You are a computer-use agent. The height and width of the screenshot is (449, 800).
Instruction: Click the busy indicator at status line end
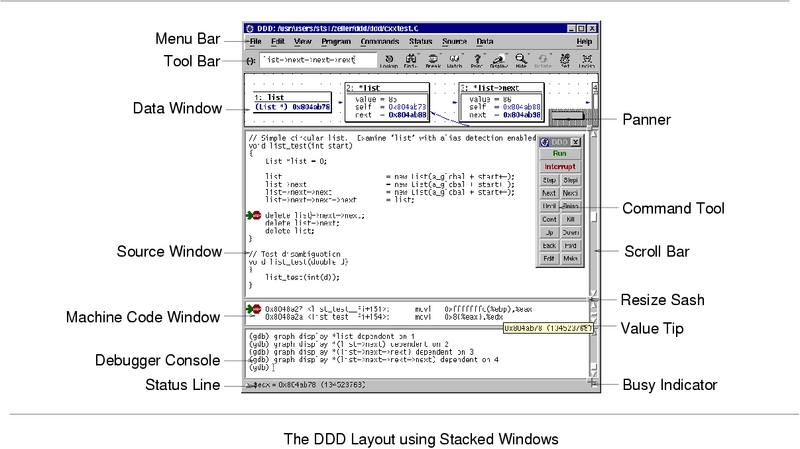[593, 382]
